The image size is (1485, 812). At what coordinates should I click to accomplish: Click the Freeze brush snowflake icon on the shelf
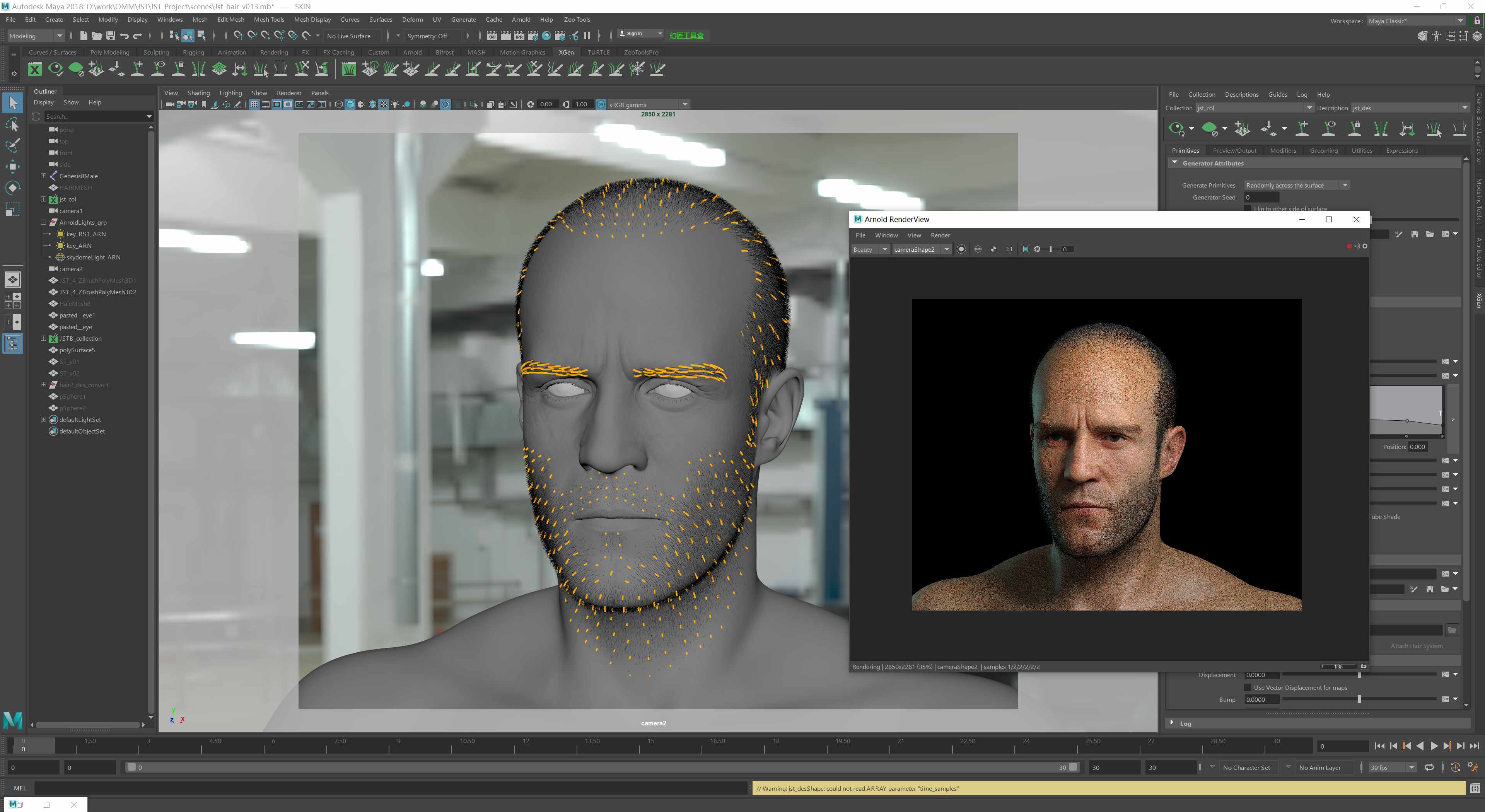(x=637, y=69)
